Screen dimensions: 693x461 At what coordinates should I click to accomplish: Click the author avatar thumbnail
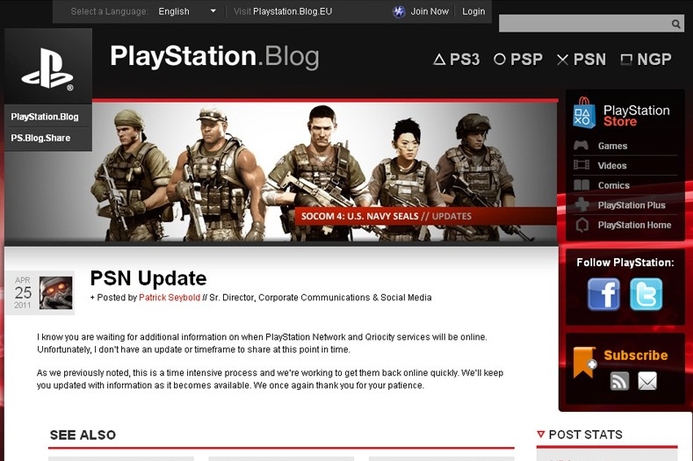pyautogui.click(x=56, y=293)
